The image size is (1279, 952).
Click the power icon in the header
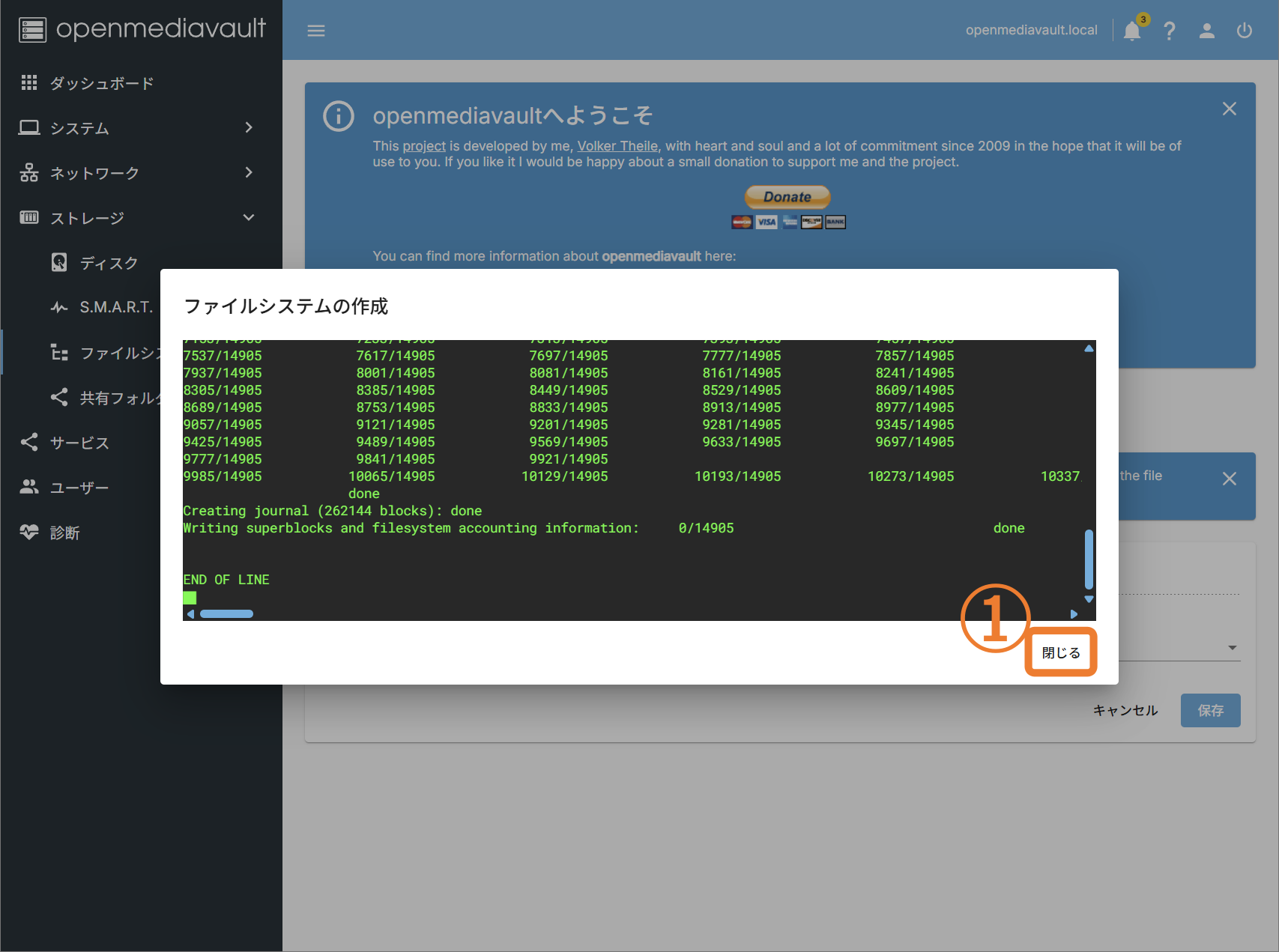[1245, 31]
